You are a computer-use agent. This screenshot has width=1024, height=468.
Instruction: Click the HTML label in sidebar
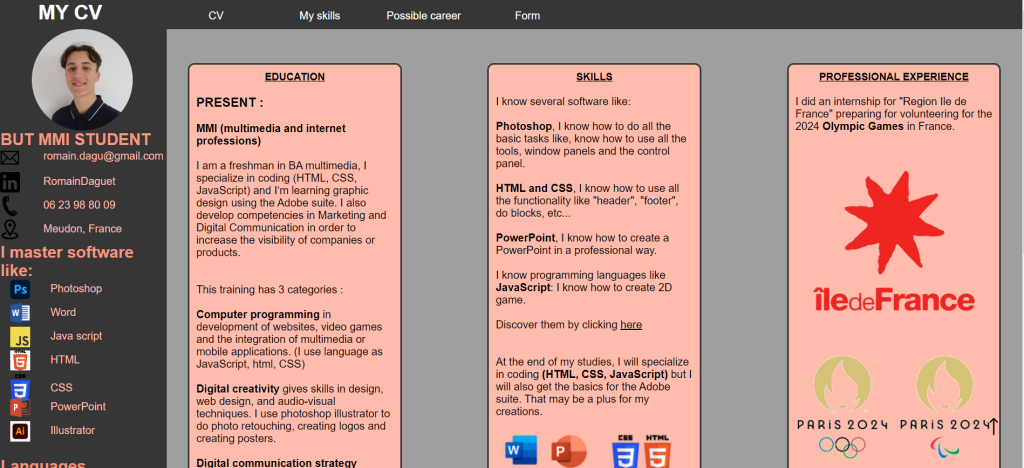pyautogui.click(x=65, y=359)
